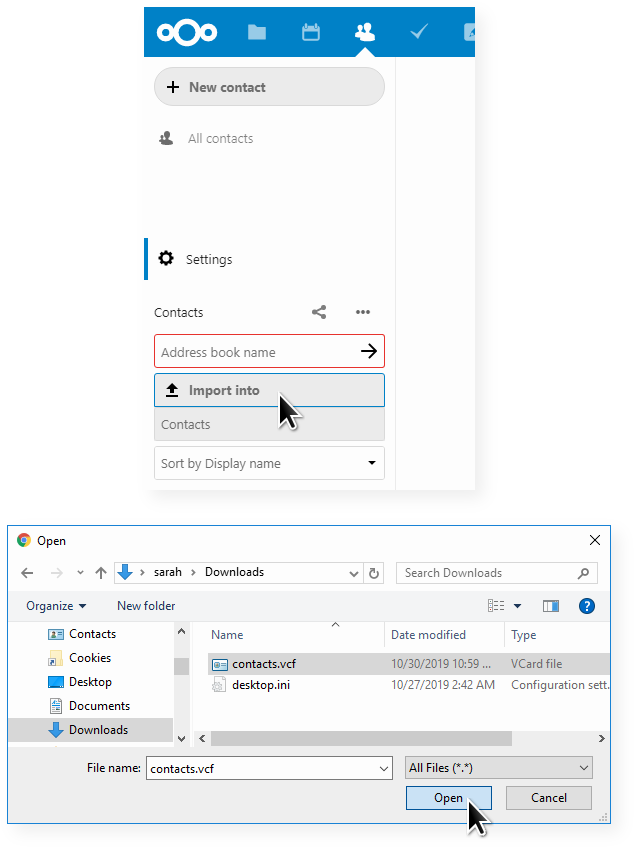Open the Tasks checkmark app icon
634x847 pixels.
pos(419,32)
